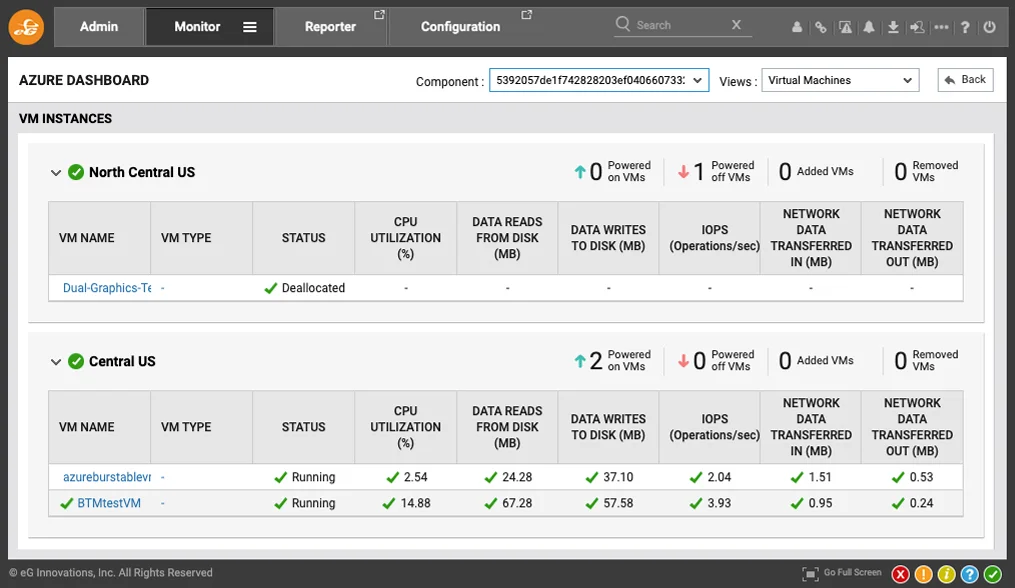This screenshot has width=1015, height=588.
Task: Click the eG Innovations orange logo
Action: coord(26,27)
